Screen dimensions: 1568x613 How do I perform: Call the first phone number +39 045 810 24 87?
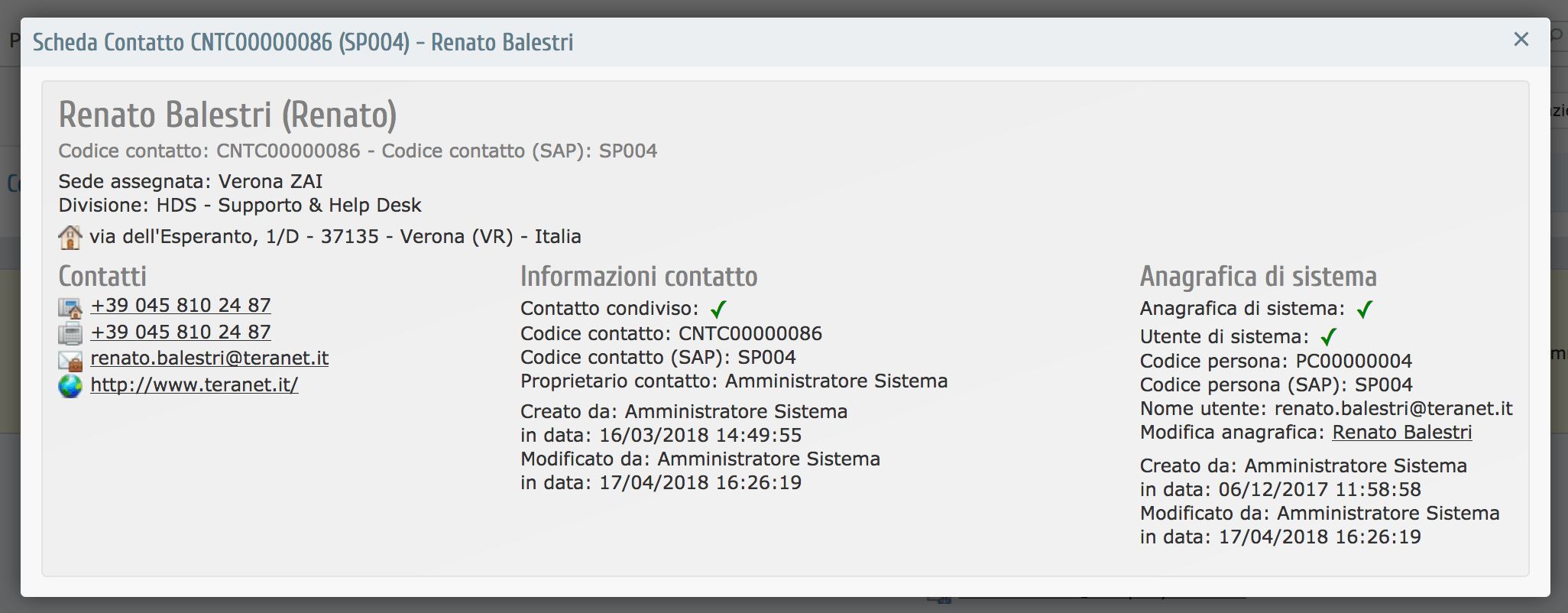click(x=180, y=305)
